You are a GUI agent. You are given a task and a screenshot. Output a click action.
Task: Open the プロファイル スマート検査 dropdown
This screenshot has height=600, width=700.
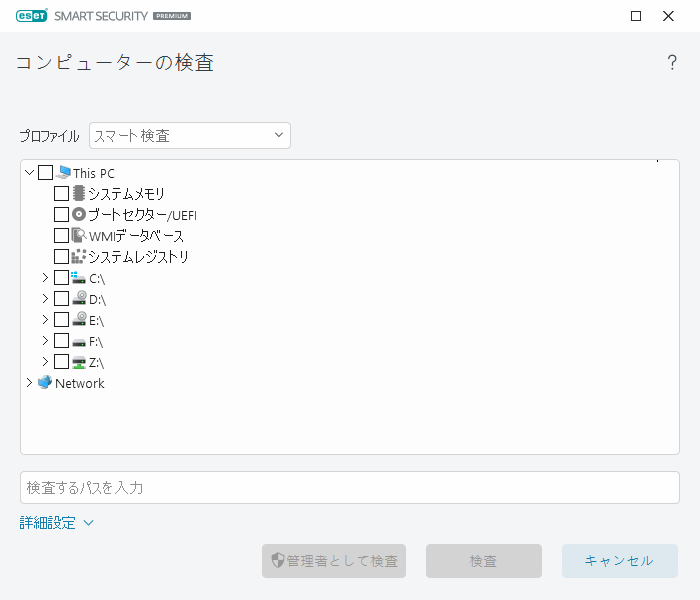coord(190,135)
